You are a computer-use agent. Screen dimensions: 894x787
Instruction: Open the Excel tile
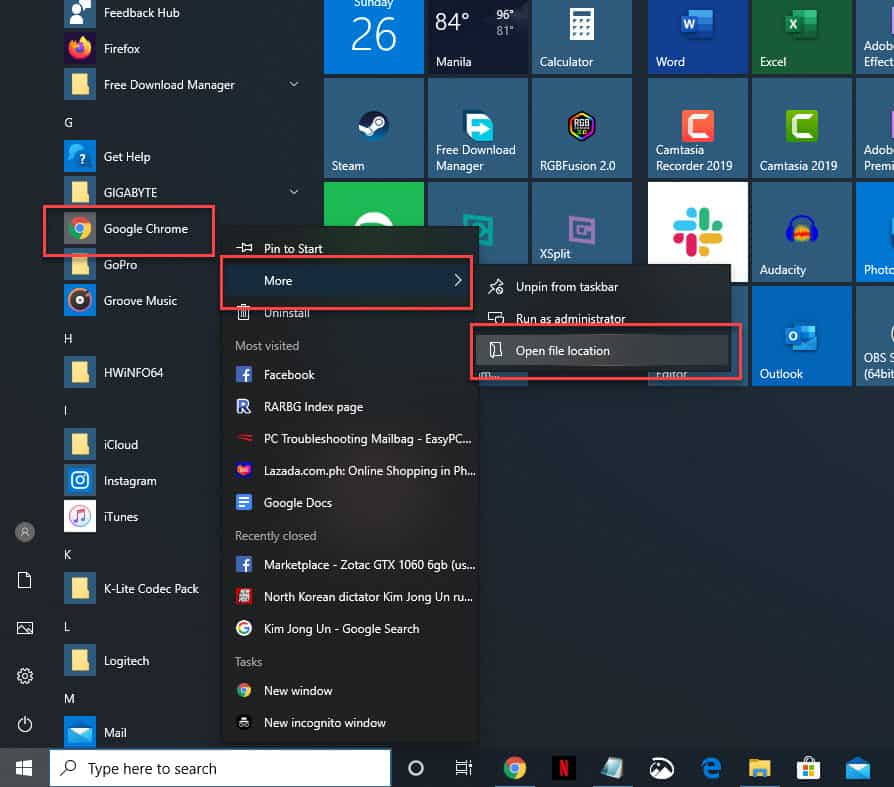(x=802, y=36)
